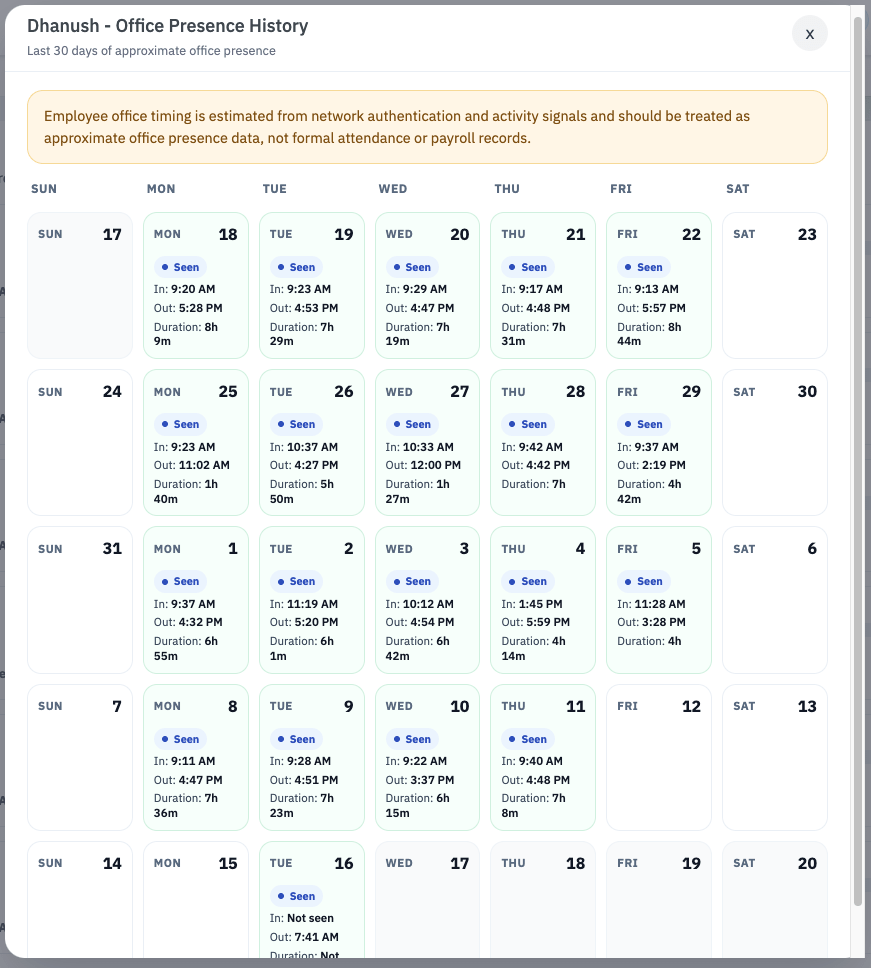
Task: Click the Seen badge on Tuesday 9
Action: [x=296, y=739]
